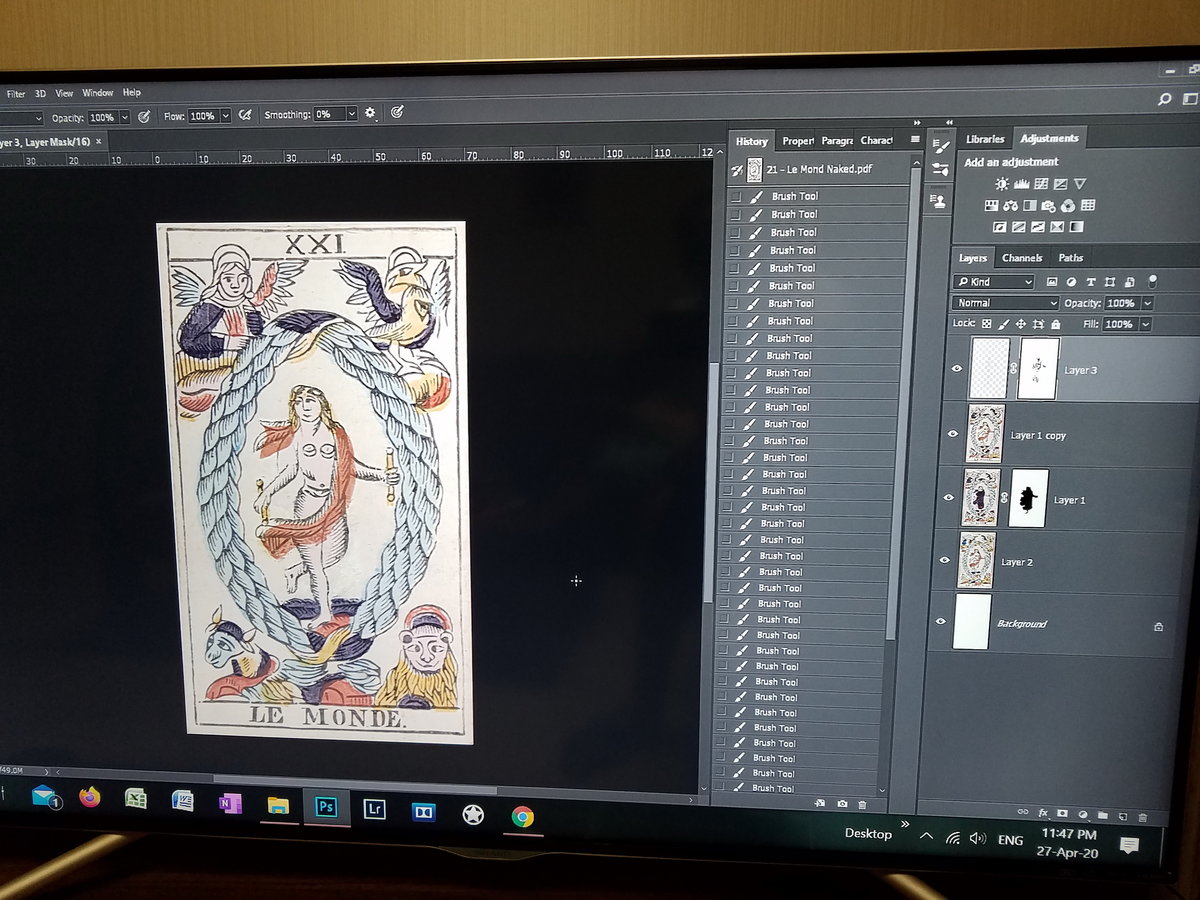Enable airbrush-style build-up next to Flow
The width and height of the screenshot is (1200, 900).
tap(246, 116)
